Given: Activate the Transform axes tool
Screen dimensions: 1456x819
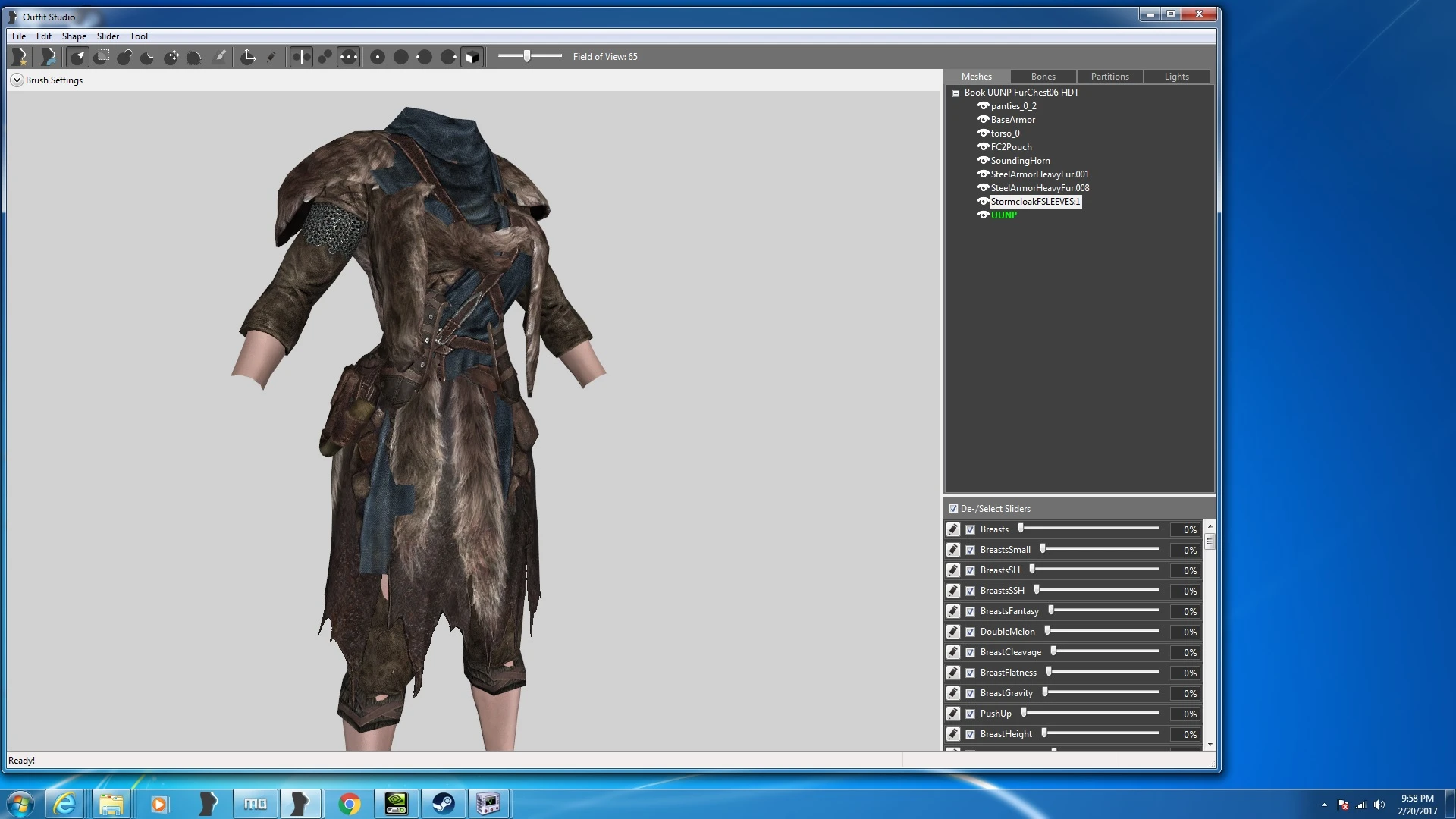Looking at the screenshot, I should (x=248, y=57).
